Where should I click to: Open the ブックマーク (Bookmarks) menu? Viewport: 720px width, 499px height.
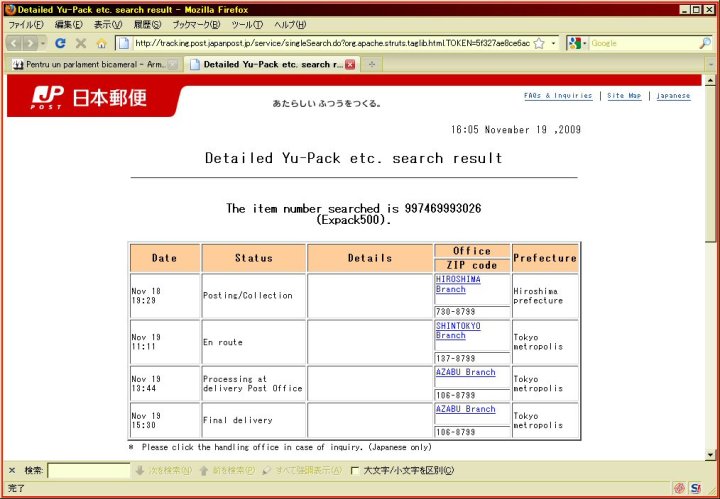tap(194, 24)
